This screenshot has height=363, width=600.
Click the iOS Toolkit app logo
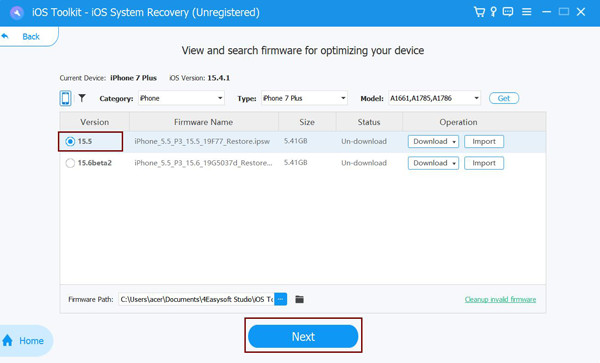click(16, 13)
